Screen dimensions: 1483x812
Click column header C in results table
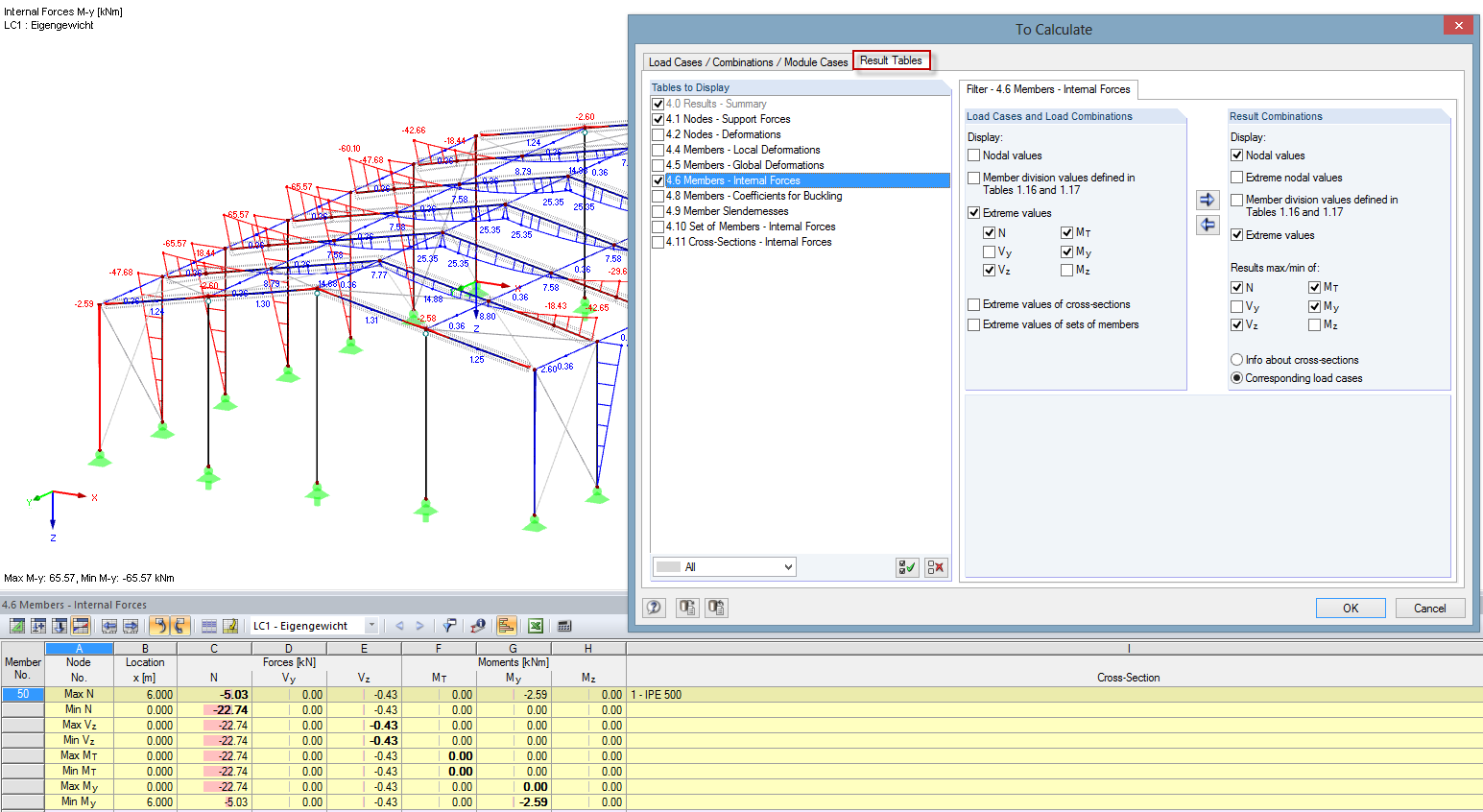click(214, 649)
